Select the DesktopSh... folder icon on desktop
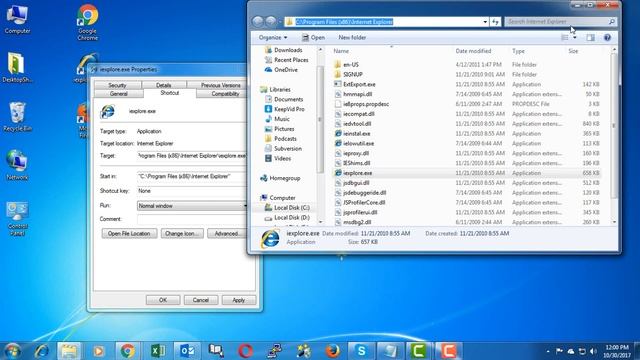The width and height of the screenshot is (640, 360). click(17, 68)
